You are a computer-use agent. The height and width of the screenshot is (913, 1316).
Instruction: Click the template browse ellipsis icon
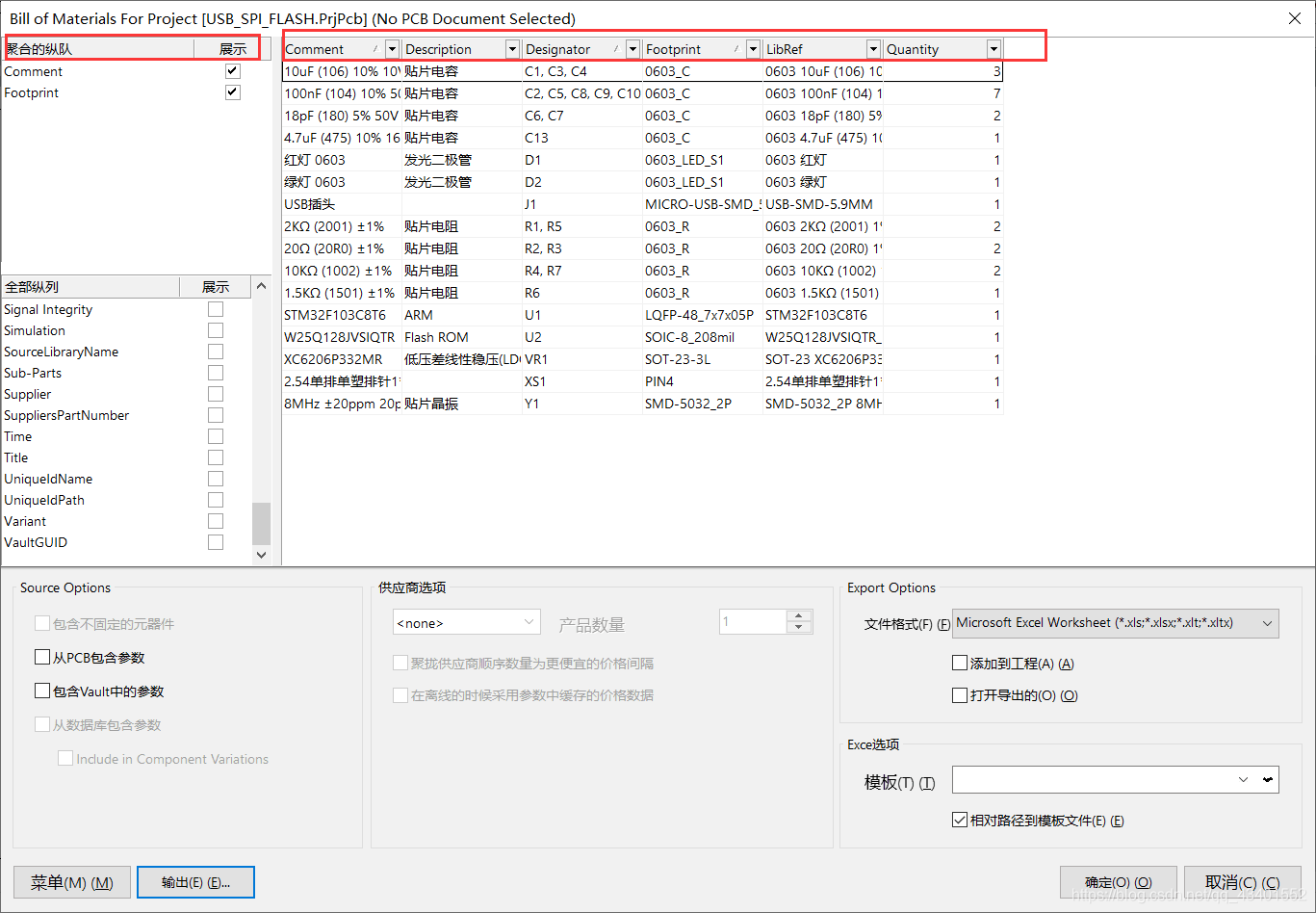point(1268,779)
